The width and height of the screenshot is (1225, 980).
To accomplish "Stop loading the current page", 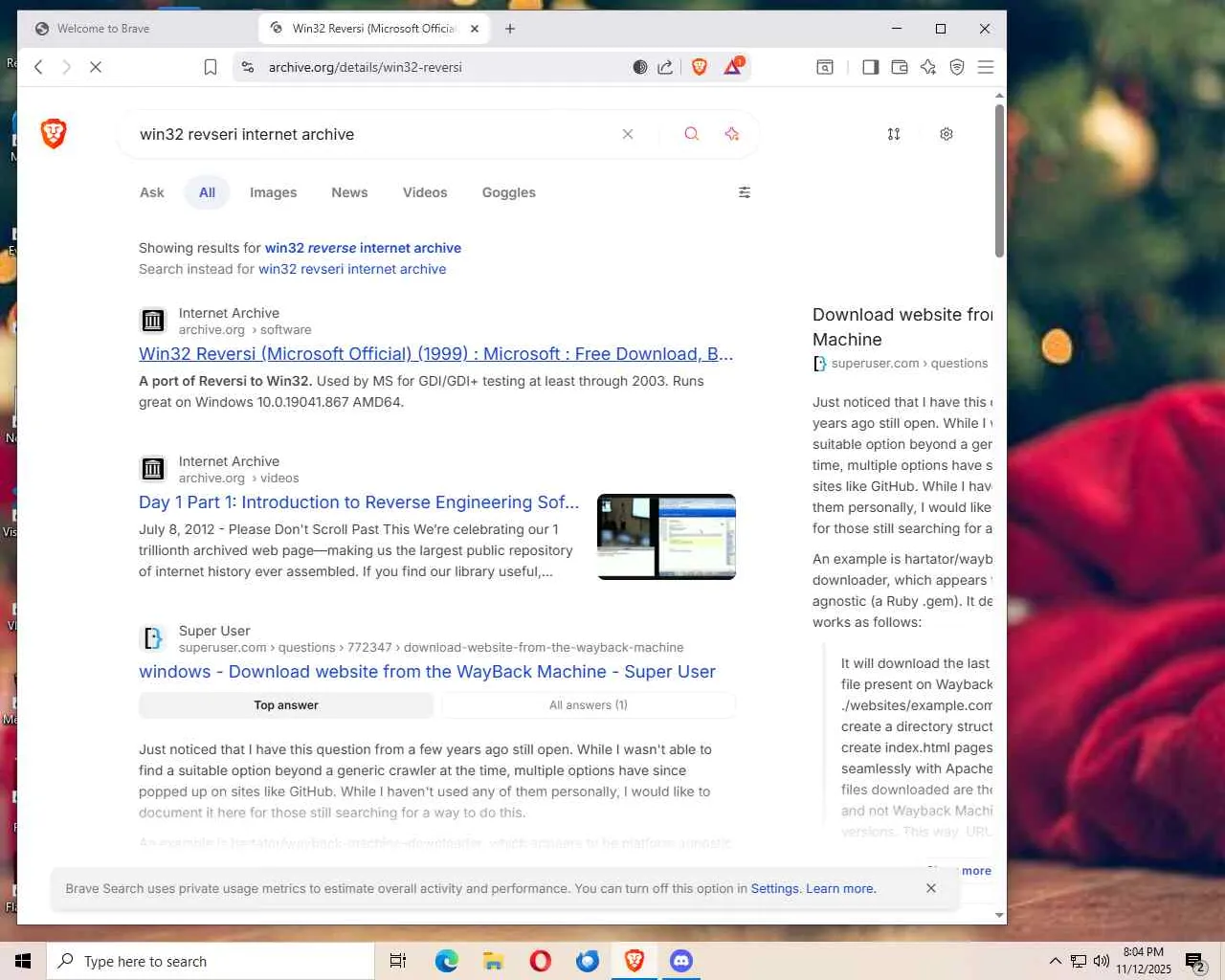I will pyautogui.click(x=96, y=67).
